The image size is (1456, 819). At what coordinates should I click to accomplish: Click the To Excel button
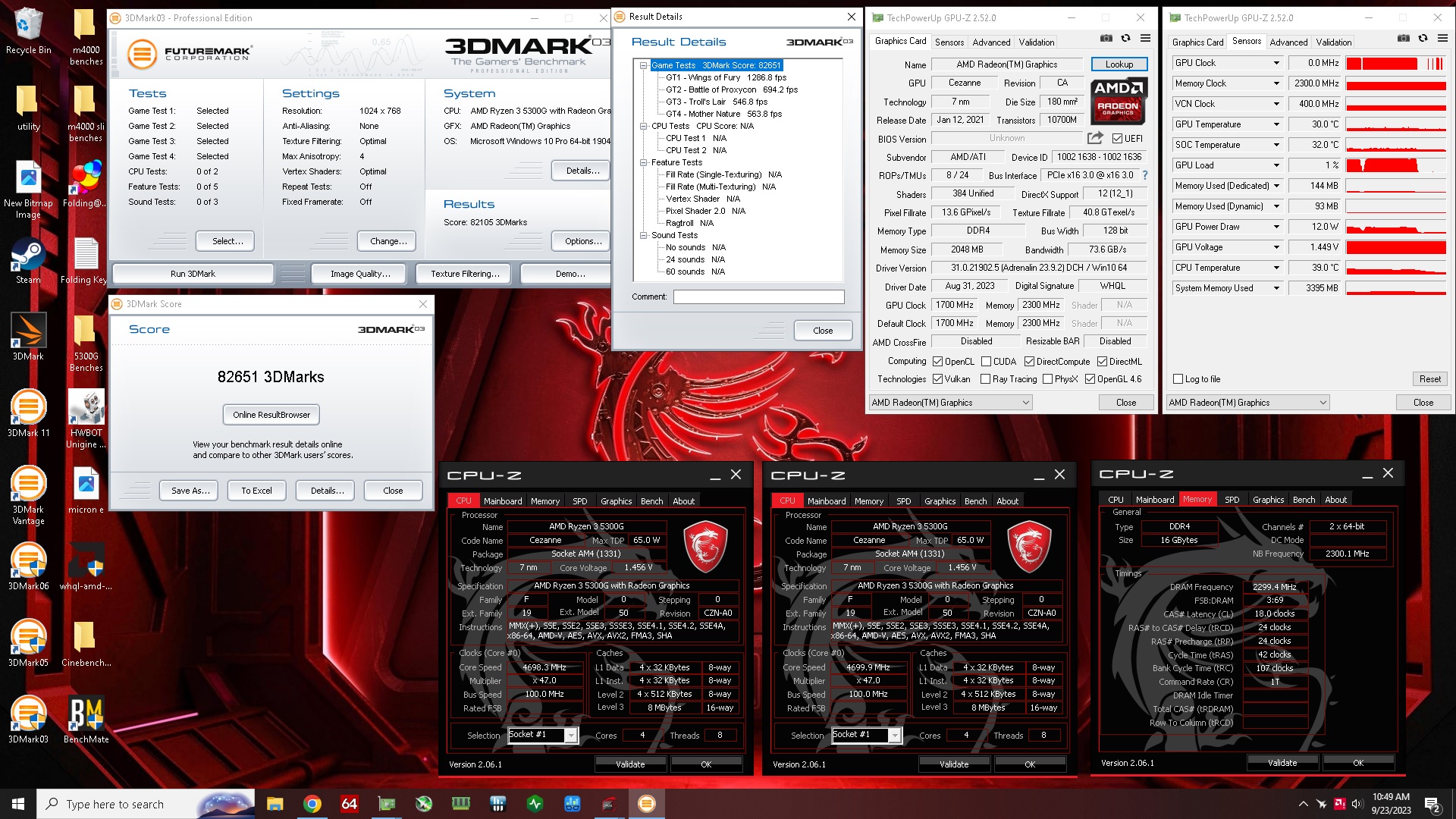(256, 491)
